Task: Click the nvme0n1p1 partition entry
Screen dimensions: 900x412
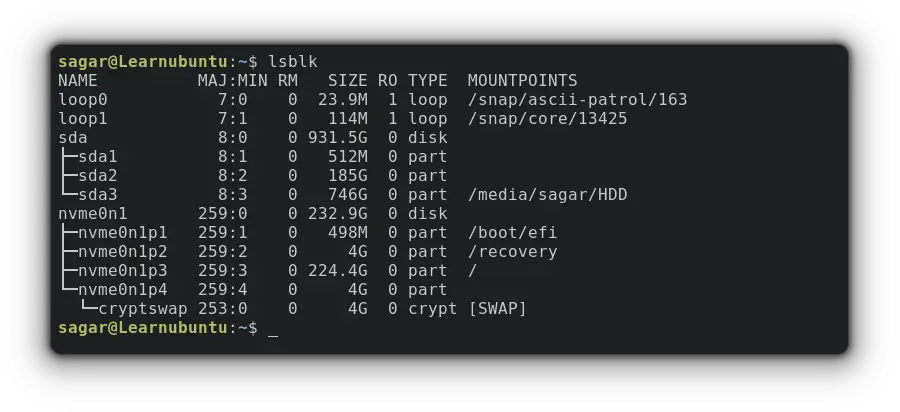Action: (123, 232)
